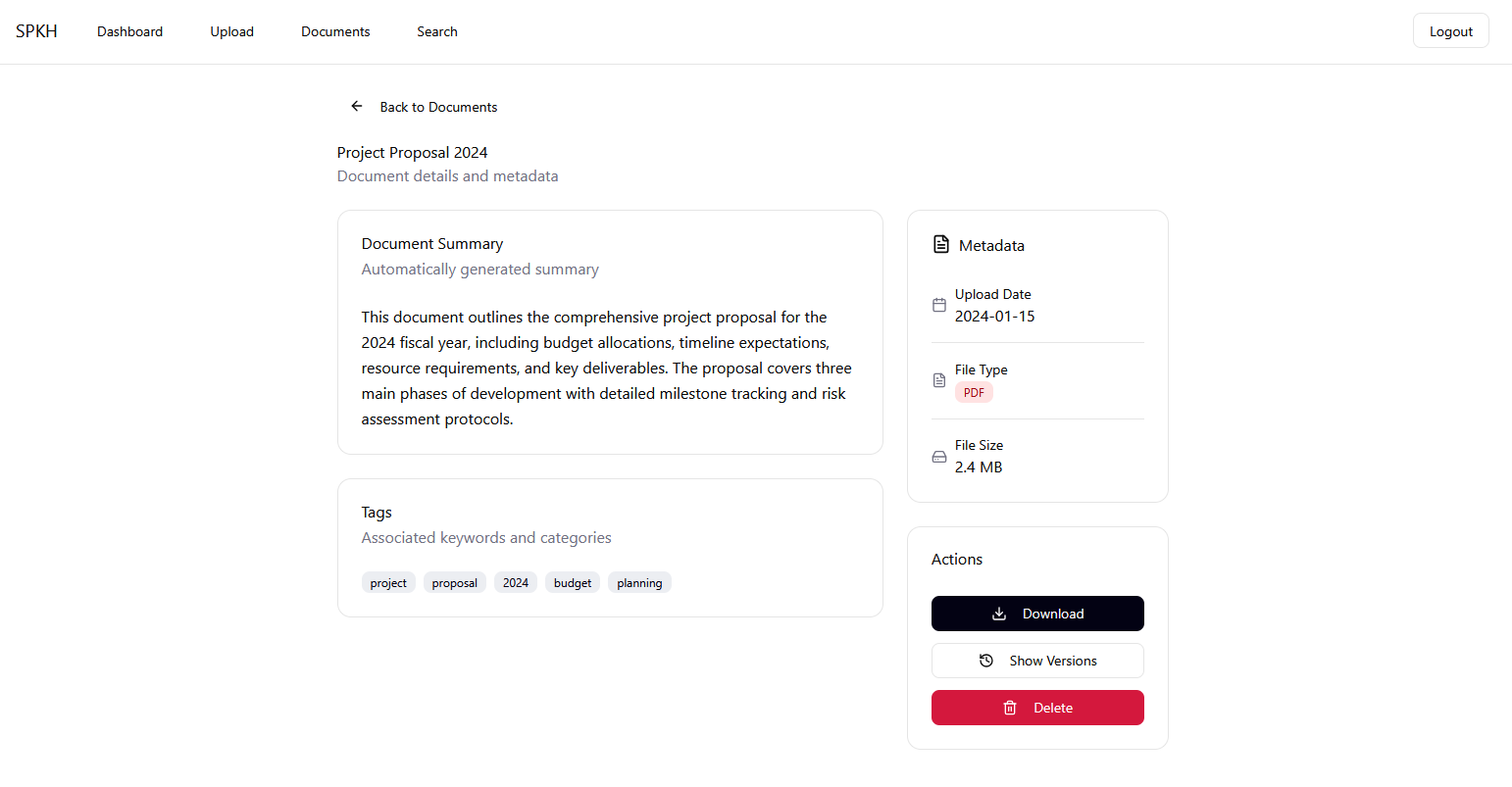Open the Dashboard page
The height and width of the screenshot is (787, 1512).
pos(129,31)
